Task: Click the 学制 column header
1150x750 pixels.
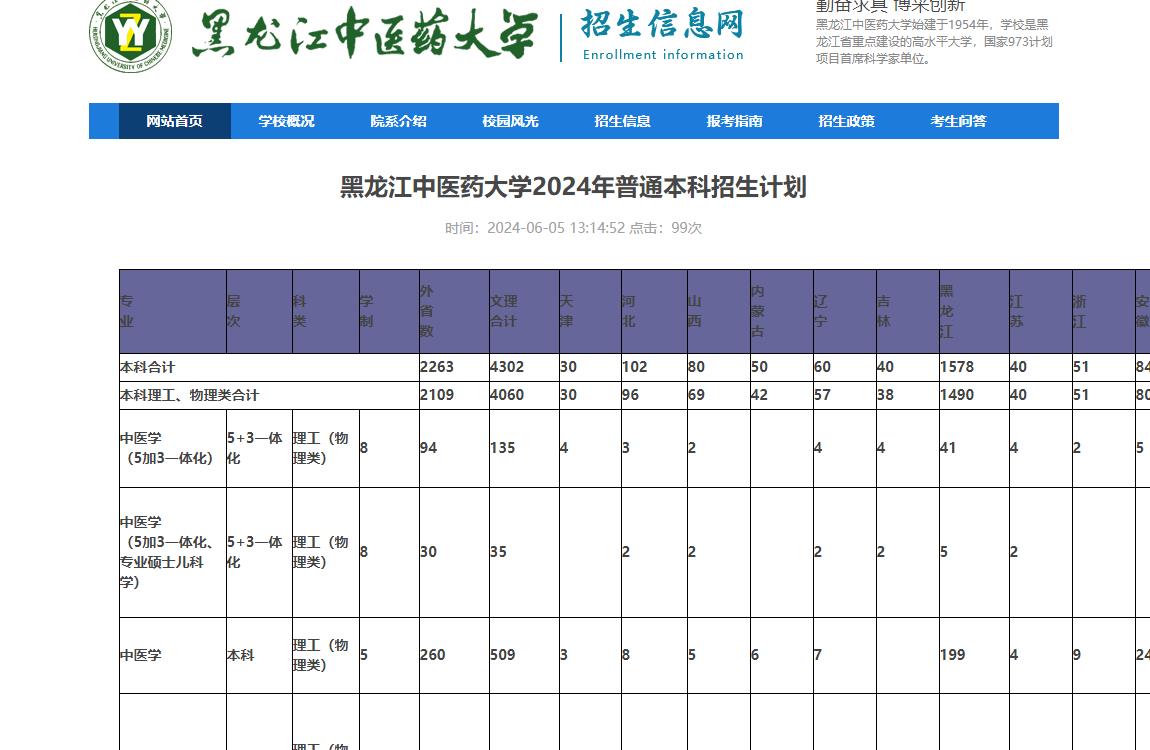Action: click(389, 312)
